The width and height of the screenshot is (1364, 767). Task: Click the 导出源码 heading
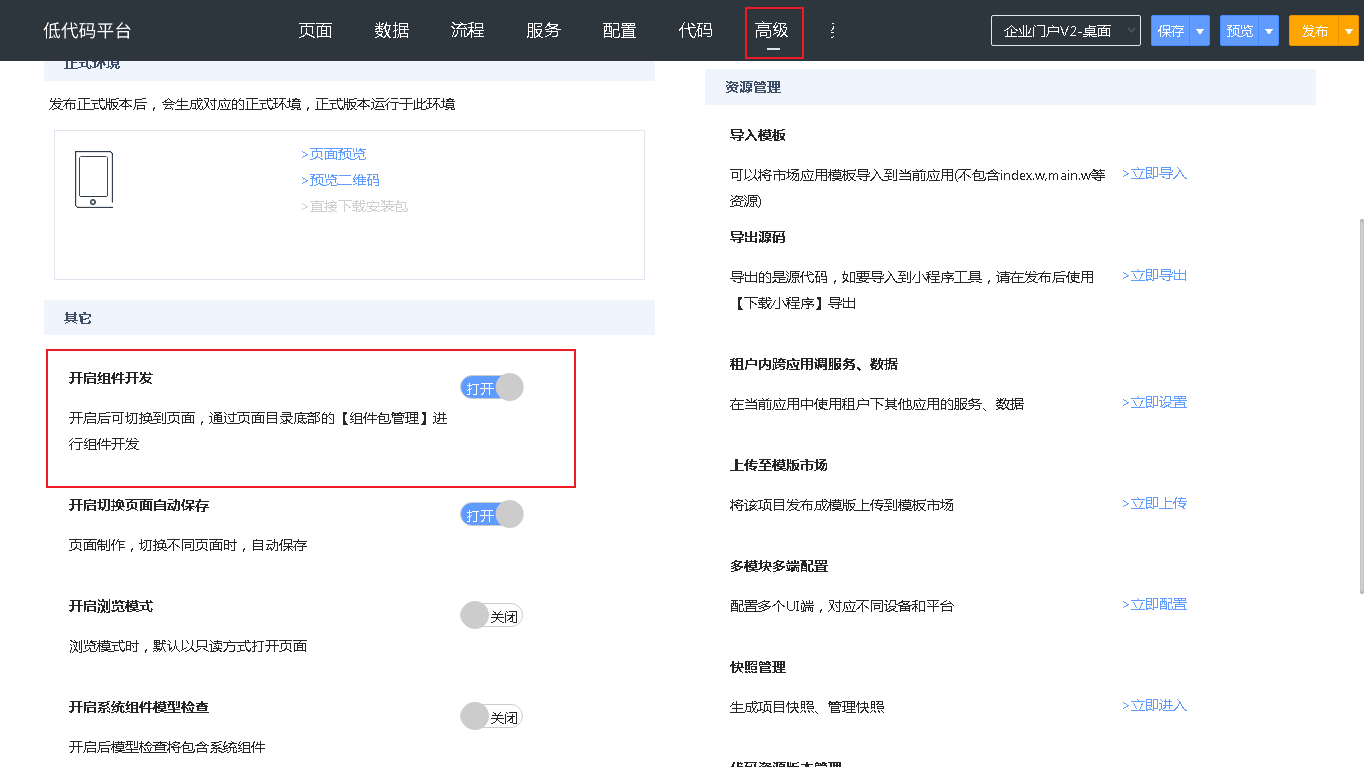pos(758,237)
